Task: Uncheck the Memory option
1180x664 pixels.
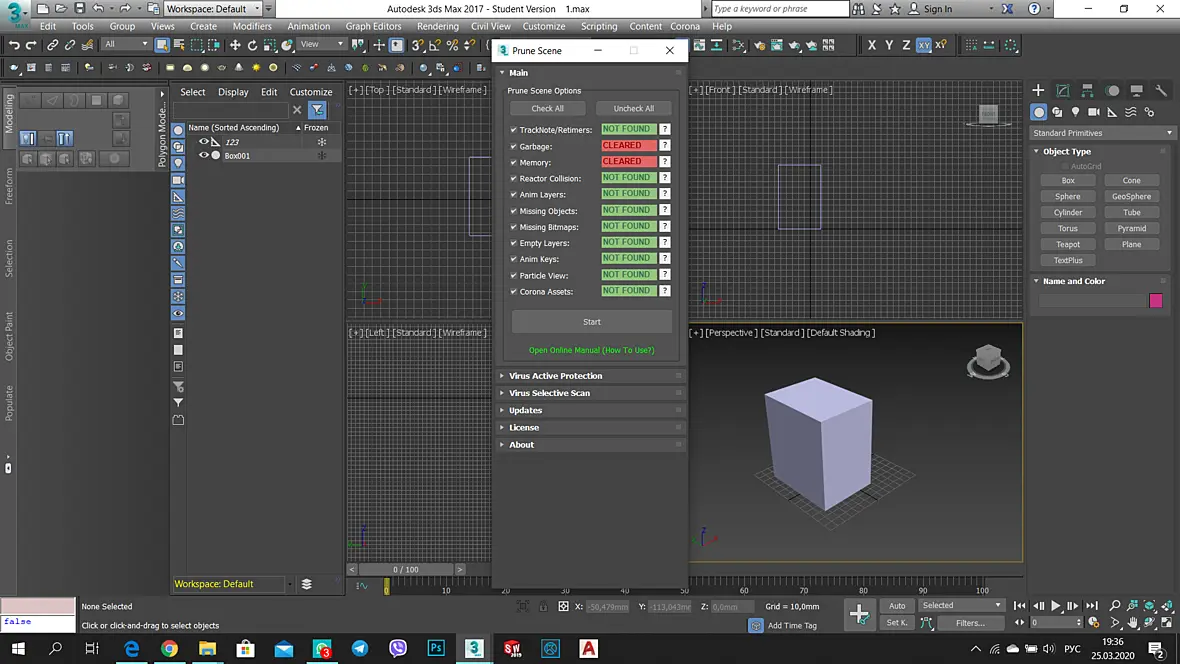Action: tap(514, 162)
